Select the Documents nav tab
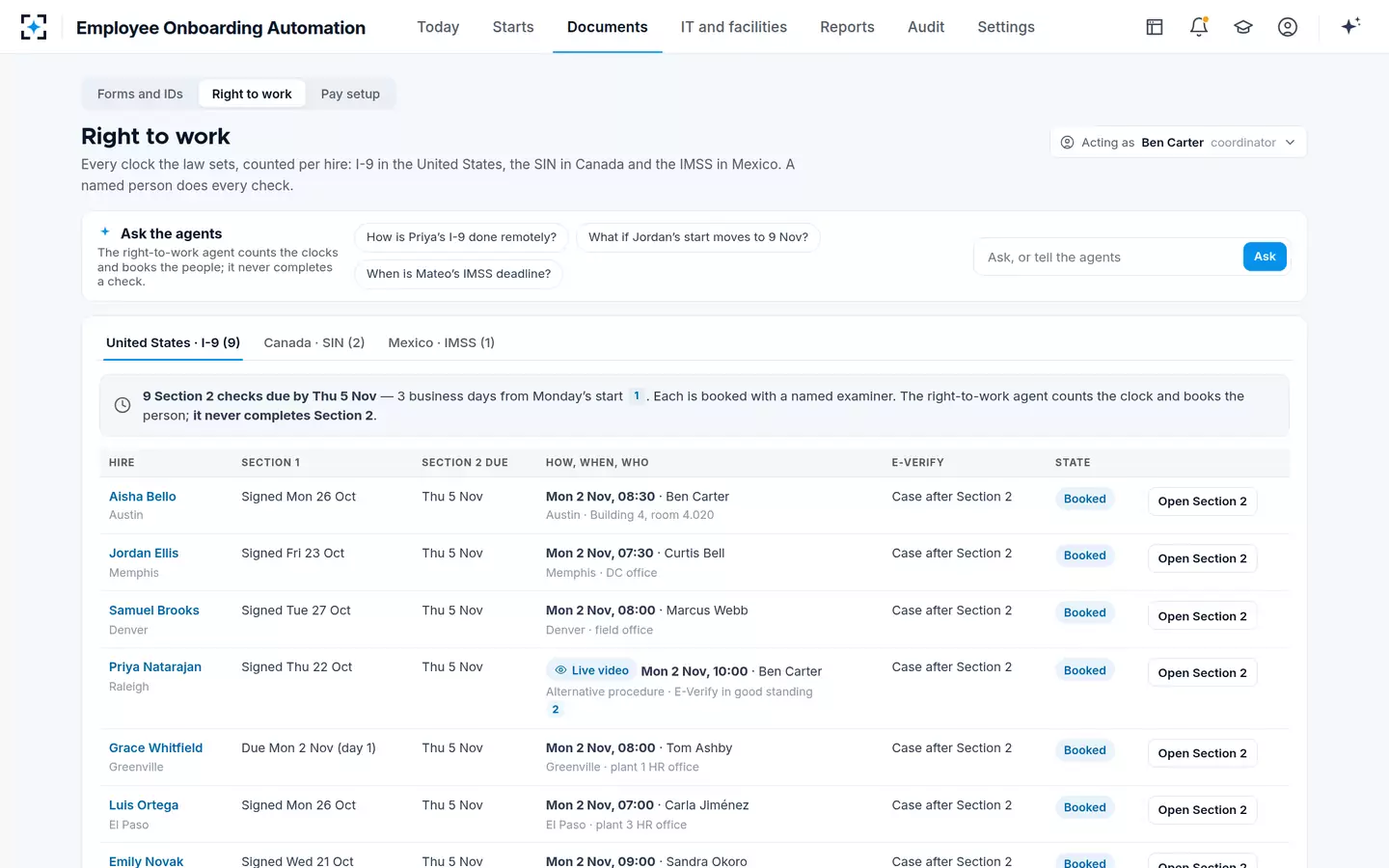1389x868 pixels. [x=608, y=27]
